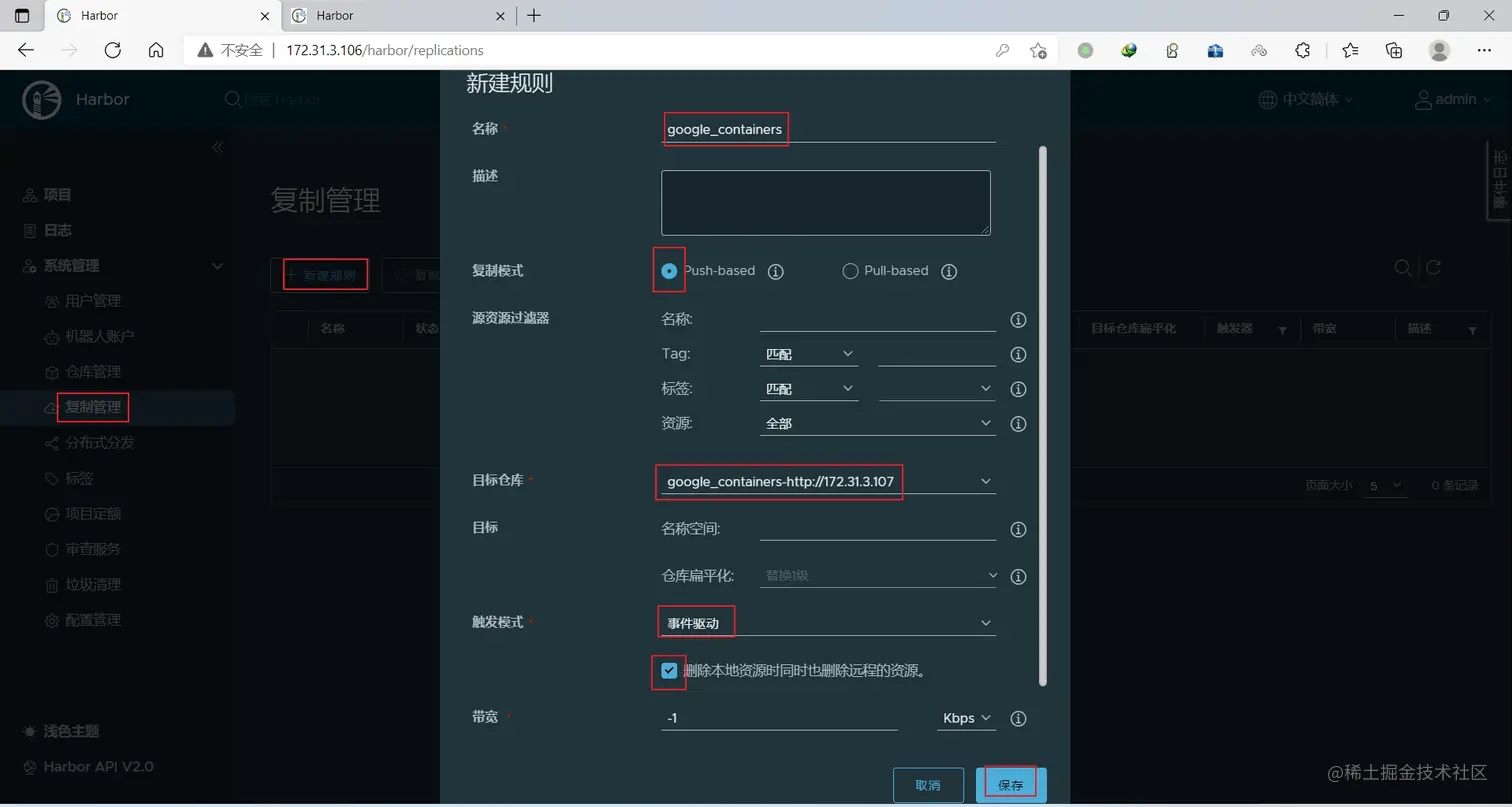1512x807 pixels.
Task: Click info icon for 仓库扁平化
Action: (1019, 577)
